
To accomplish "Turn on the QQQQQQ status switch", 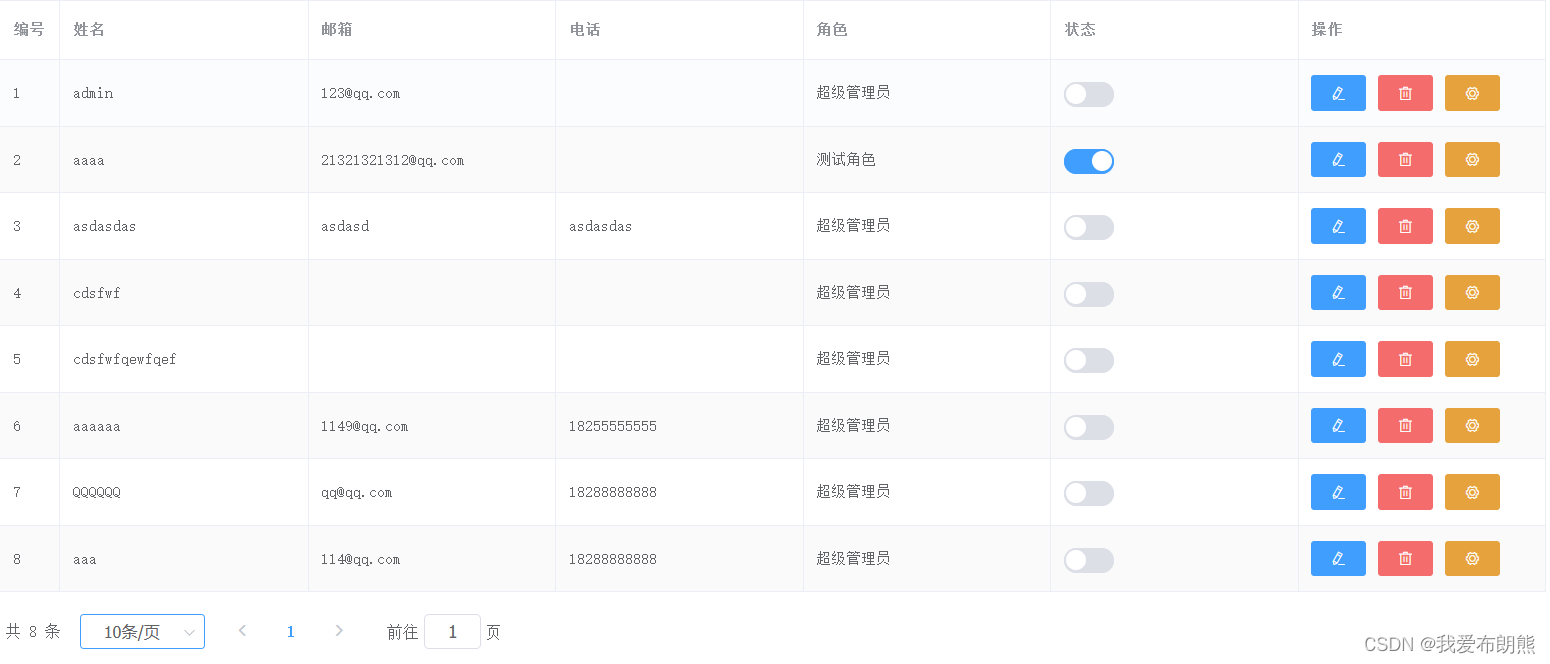I will (1088, 493).
